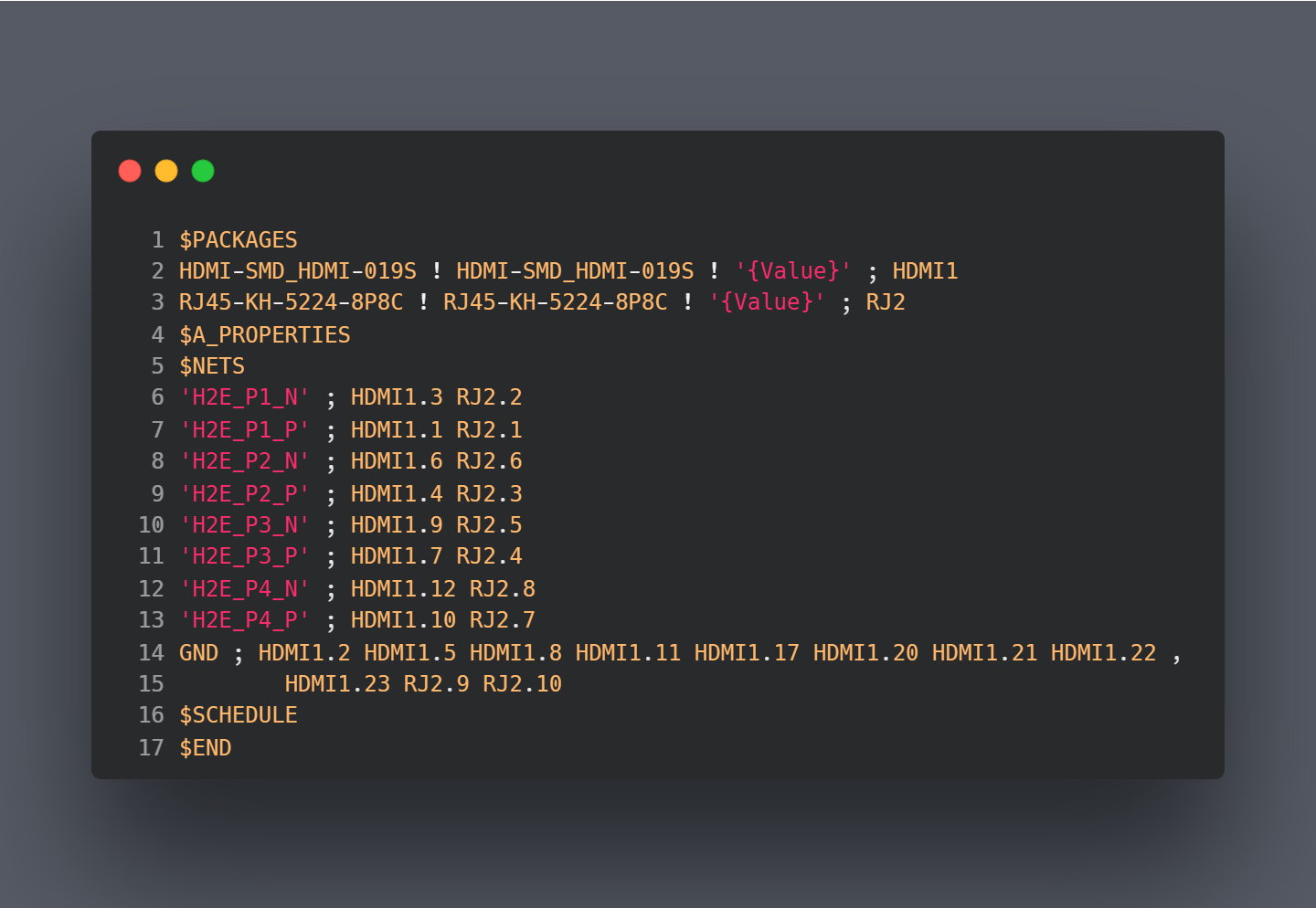This screenshot has height=908, width=1316.
Task: Click the 'H2E_P1_N' net name
Action: click(x=245, y=397)
